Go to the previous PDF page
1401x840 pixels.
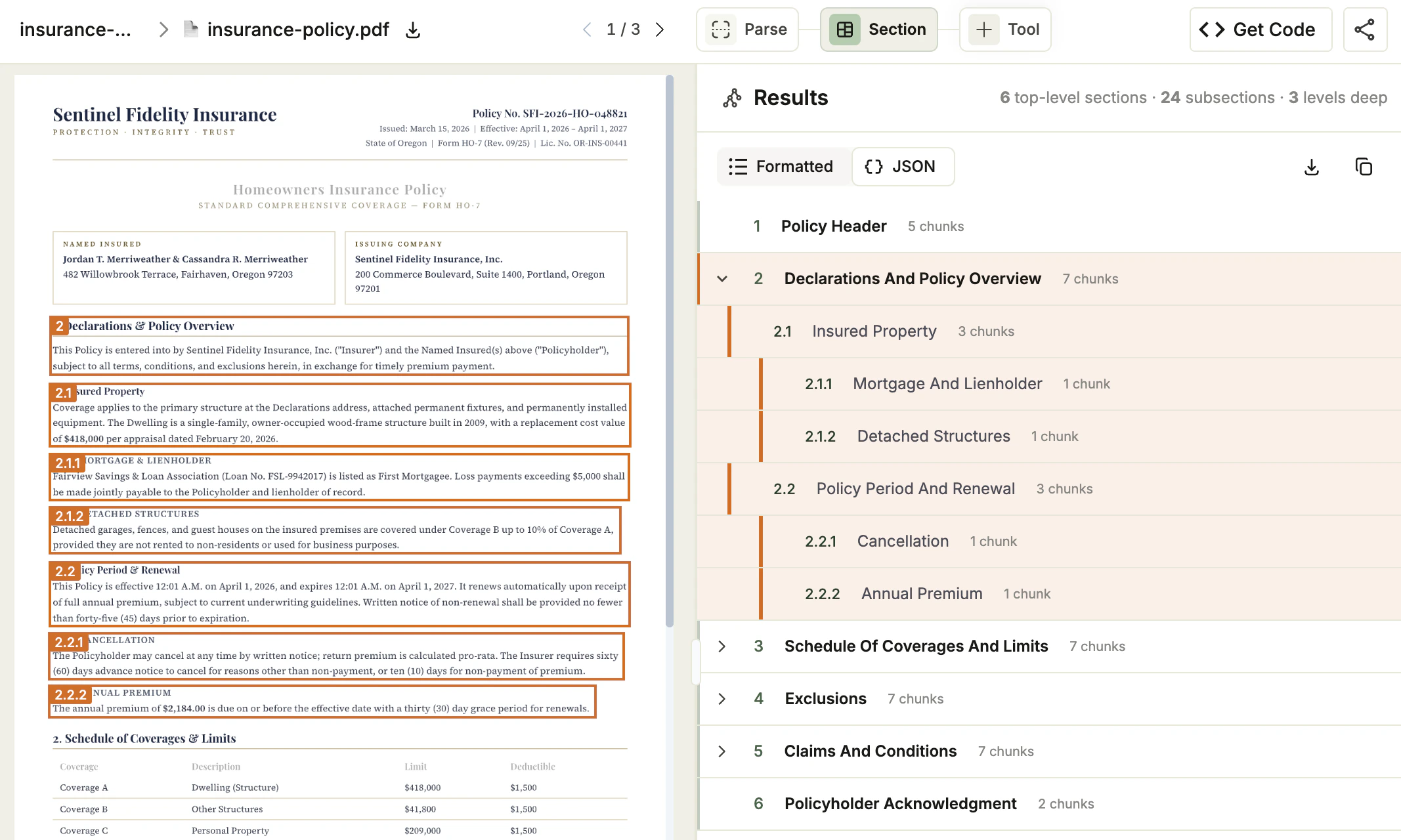click(587, 30)
